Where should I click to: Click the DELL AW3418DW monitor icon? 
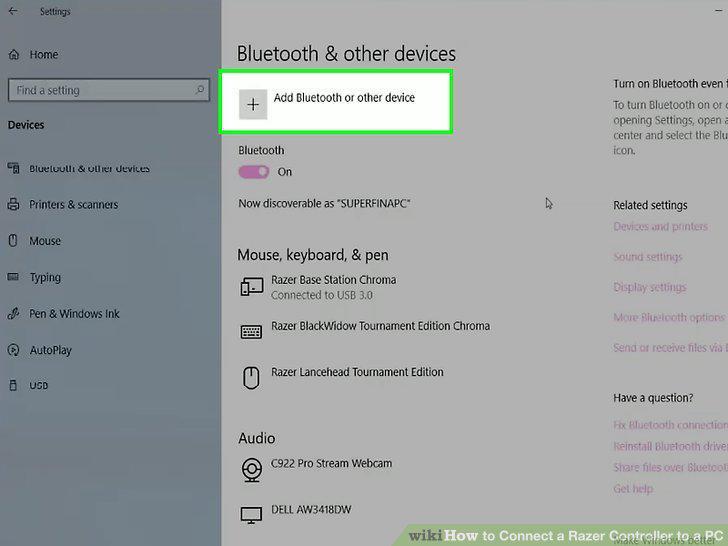click(251, 515)
